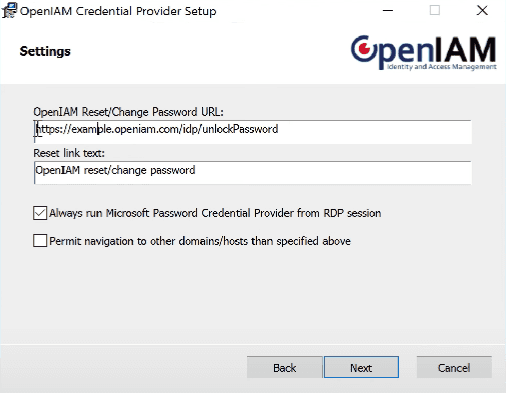This screenshot has width=506, height=393.
Task: Click the red dot in the OpenIAM logo
Action: (x=365, y=49)
